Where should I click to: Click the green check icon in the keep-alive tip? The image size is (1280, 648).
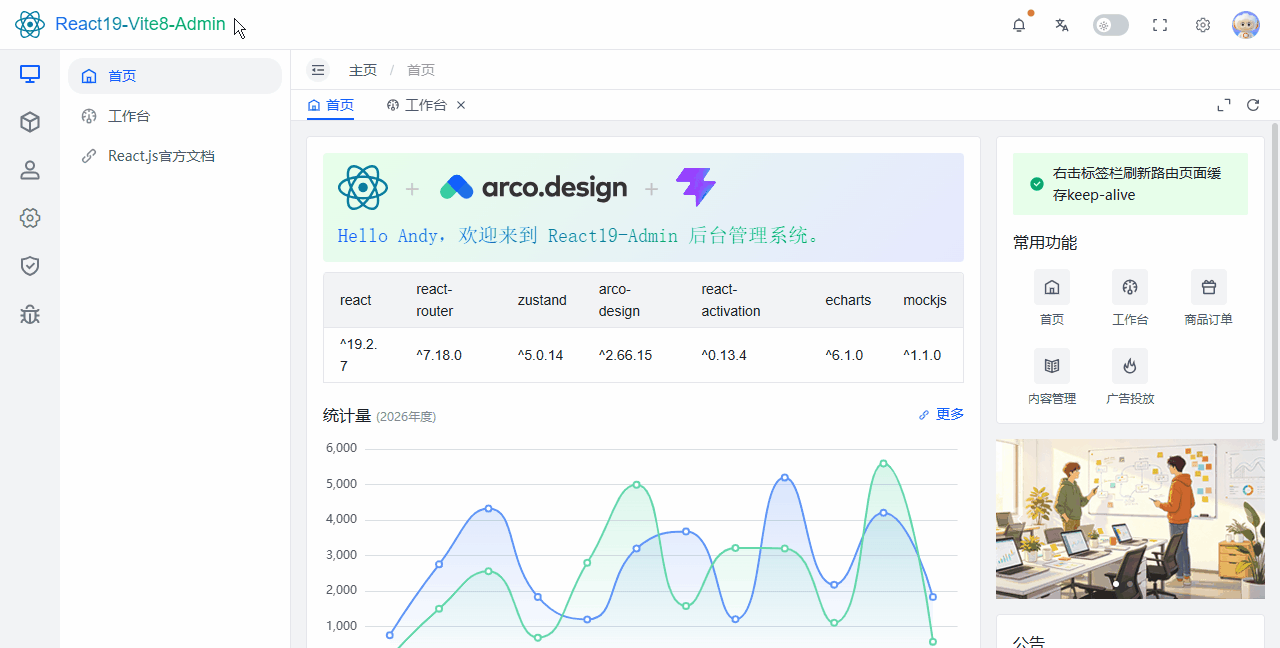1037,184
